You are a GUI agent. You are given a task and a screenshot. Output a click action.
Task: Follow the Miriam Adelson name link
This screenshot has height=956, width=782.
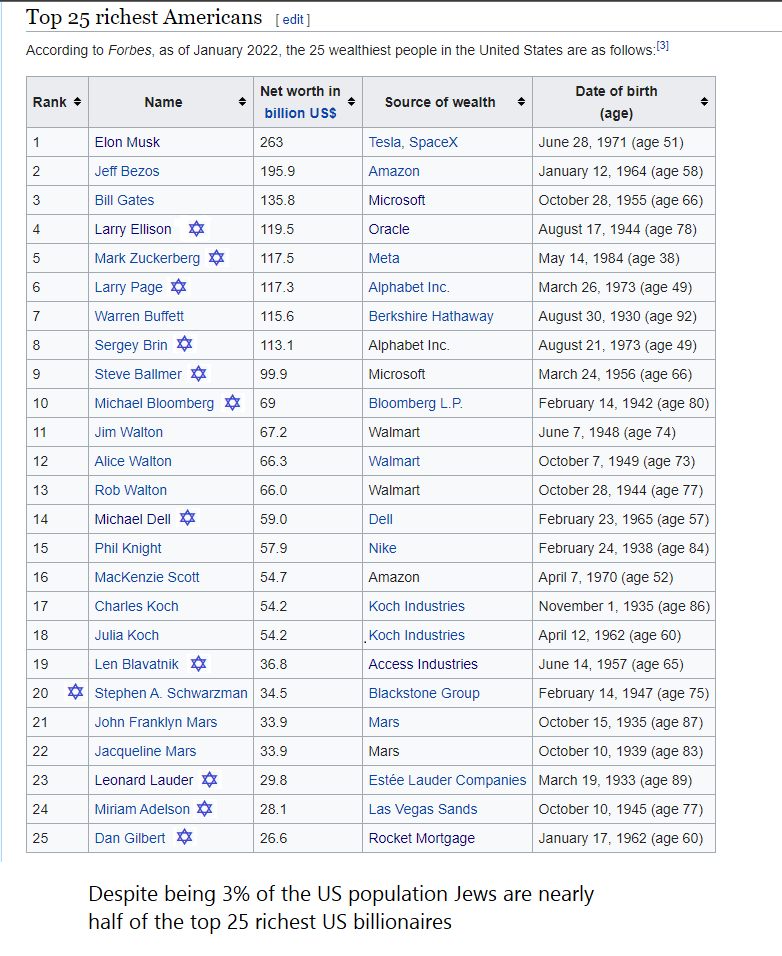pyautogui.click(x=142, y=809)
